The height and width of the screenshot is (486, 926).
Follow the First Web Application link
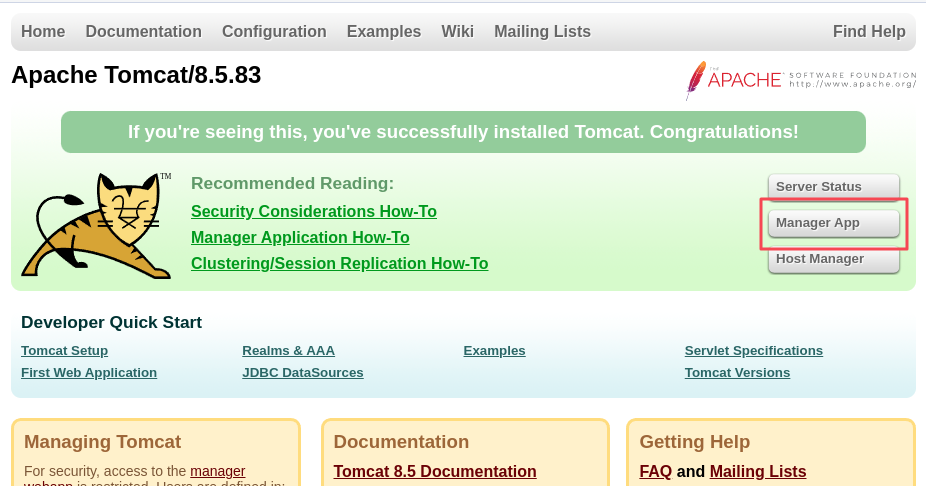pyautogui.click(x=89, y=373)
